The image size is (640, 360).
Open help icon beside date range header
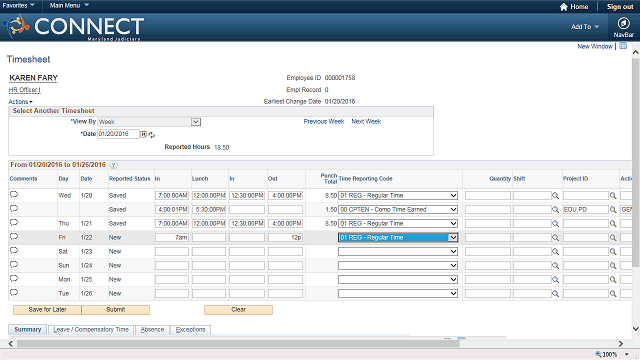pyautogui.click(x=114, y=165)
